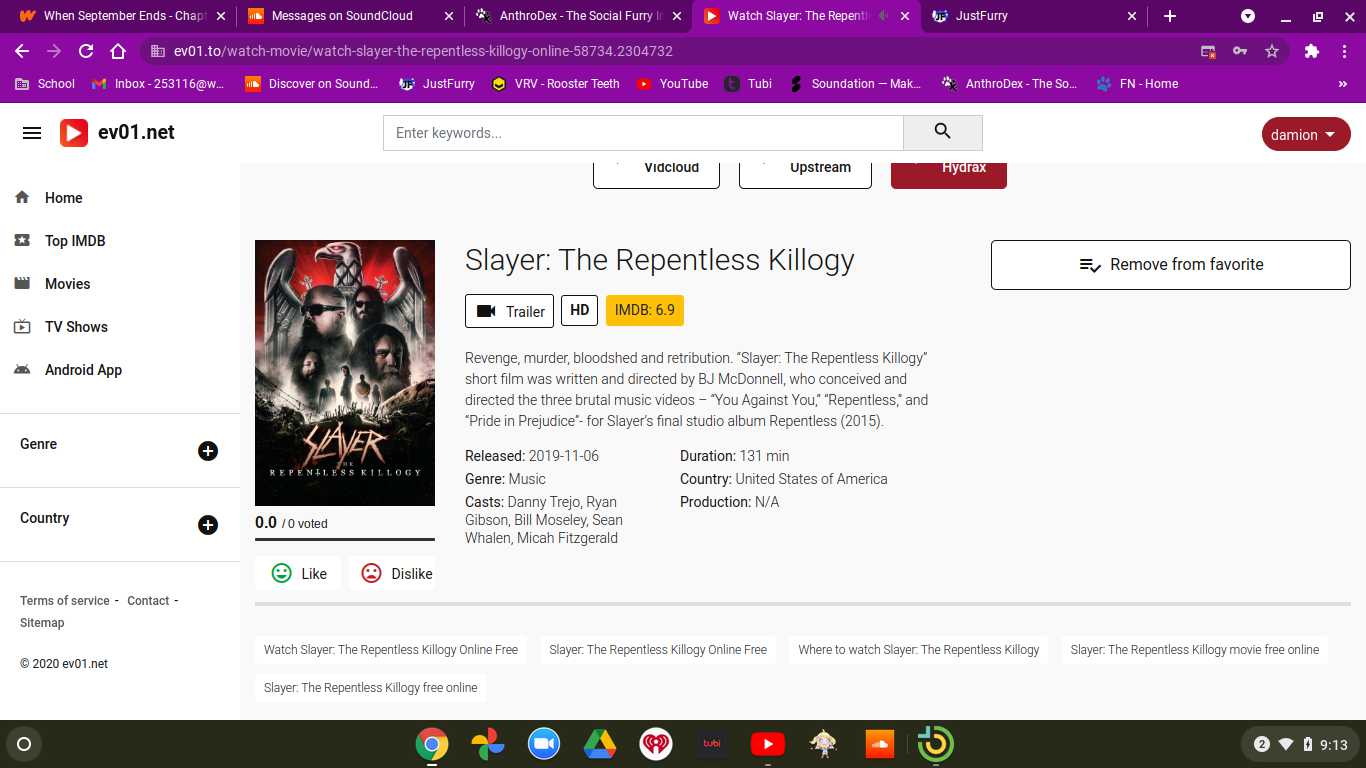The width and height of the screenshot is (1366, 768).
Task: Open the Music genre link
Action: (x=527, y=479)
